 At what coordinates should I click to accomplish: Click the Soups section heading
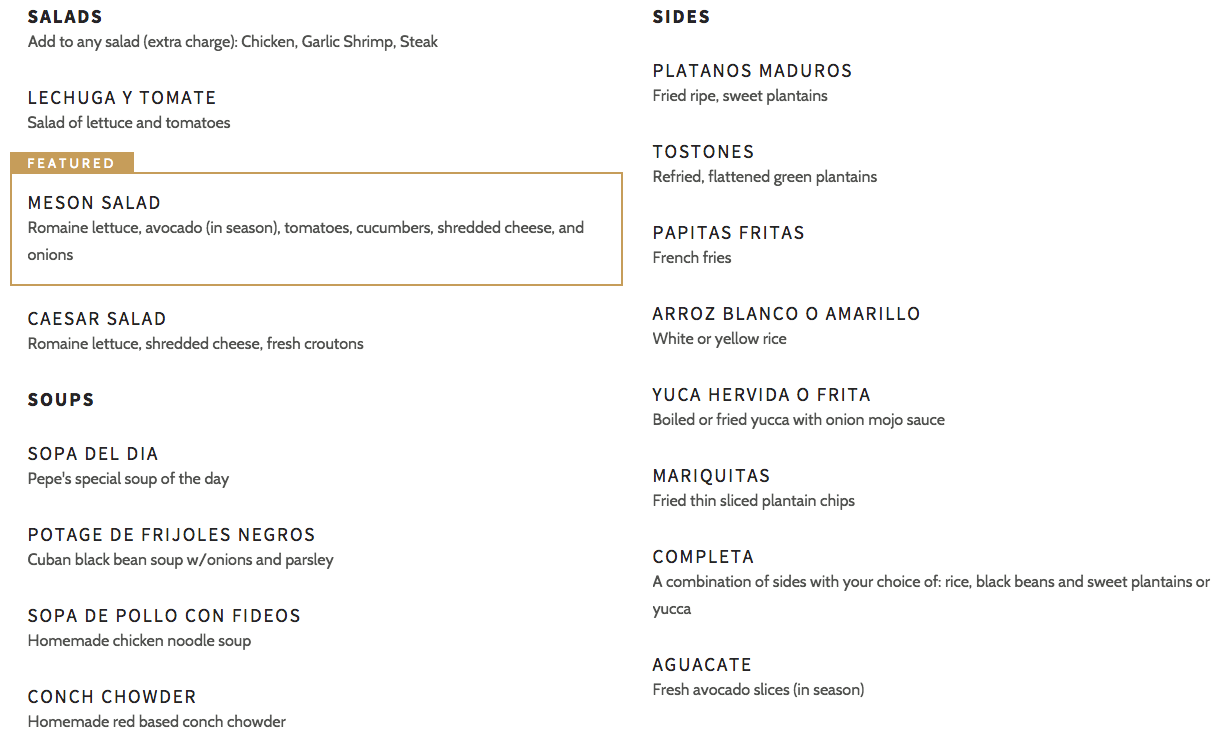click(61, 400)
